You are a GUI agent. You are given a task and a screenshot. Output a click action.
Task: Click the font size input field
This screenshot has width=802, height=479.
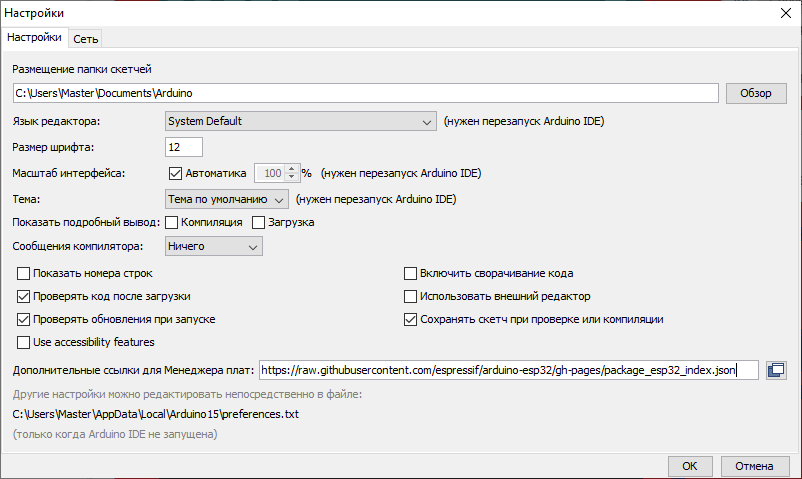click(x=184, y=147)
